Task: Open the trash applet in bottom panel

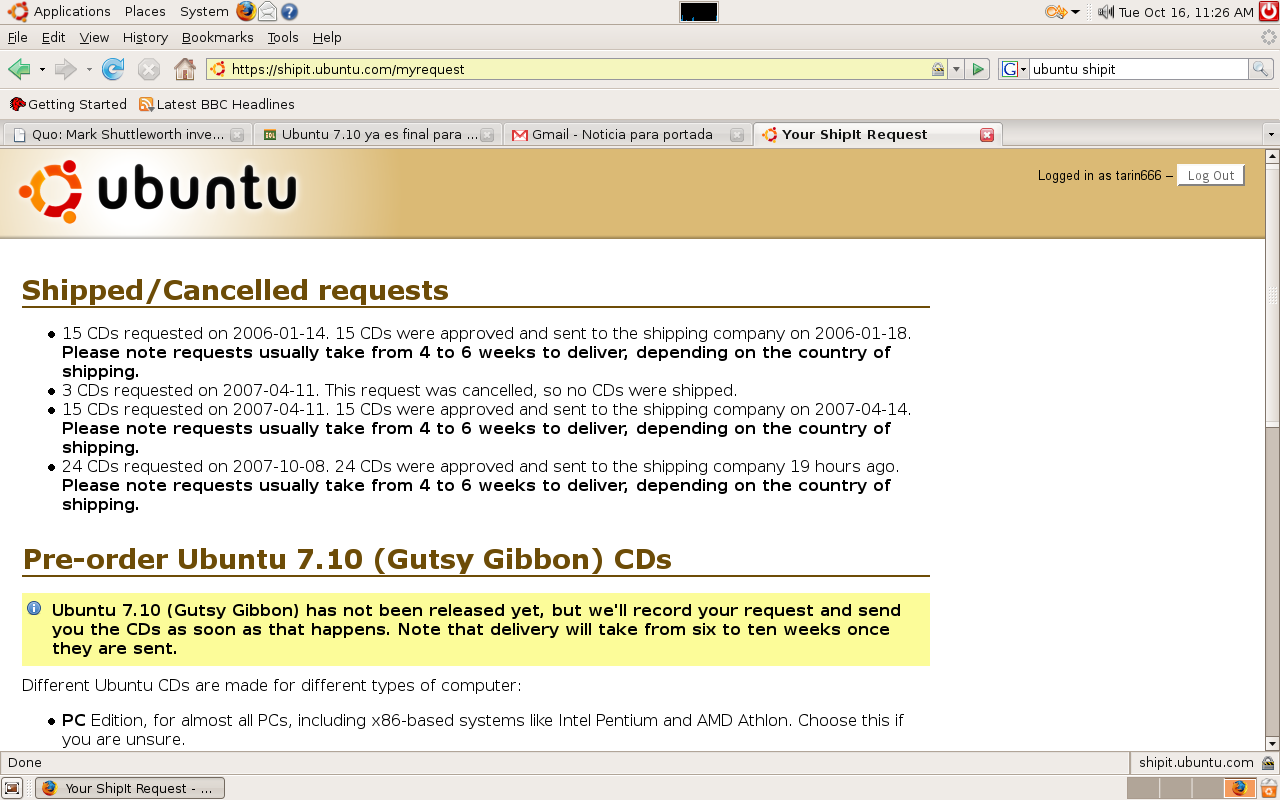Action: (x=1269, y=788)
